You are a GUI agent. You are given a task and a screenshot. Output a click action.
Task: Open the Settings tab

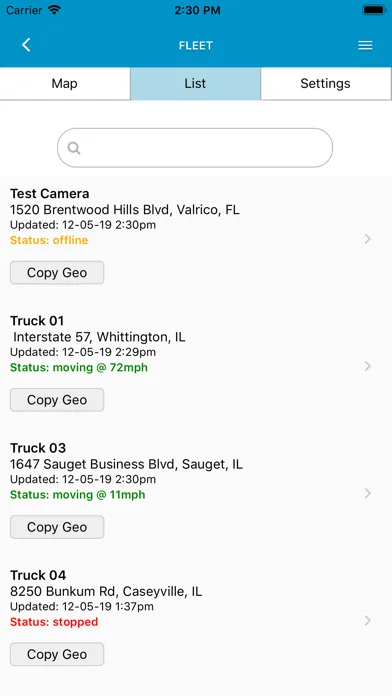point(325,83)
